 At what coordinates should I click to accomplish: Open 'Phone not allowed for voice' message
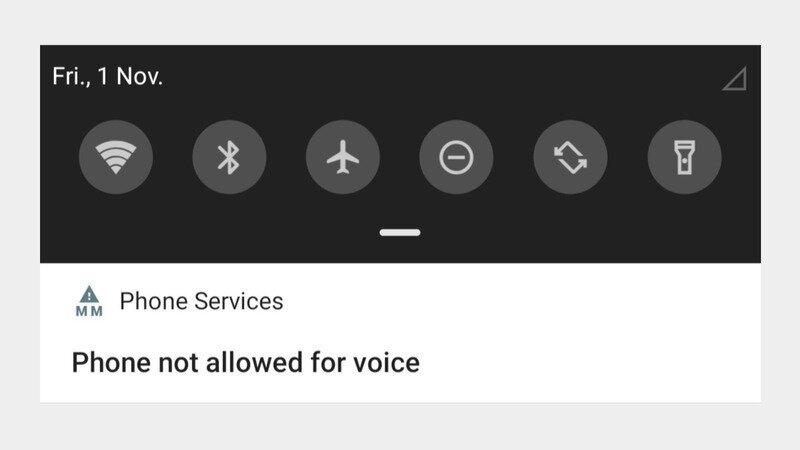(x=245, y=363)
